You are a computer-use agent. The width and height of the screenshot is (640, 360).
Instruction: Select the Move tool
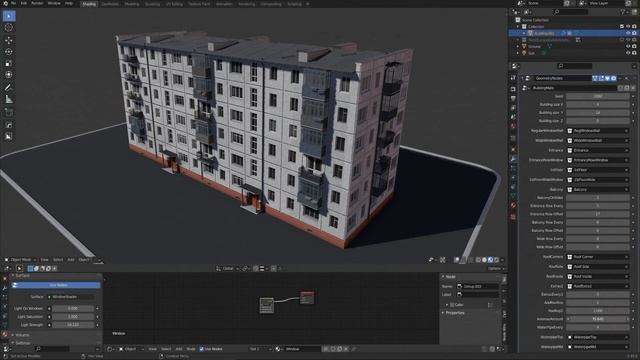[x=9, y=40]
